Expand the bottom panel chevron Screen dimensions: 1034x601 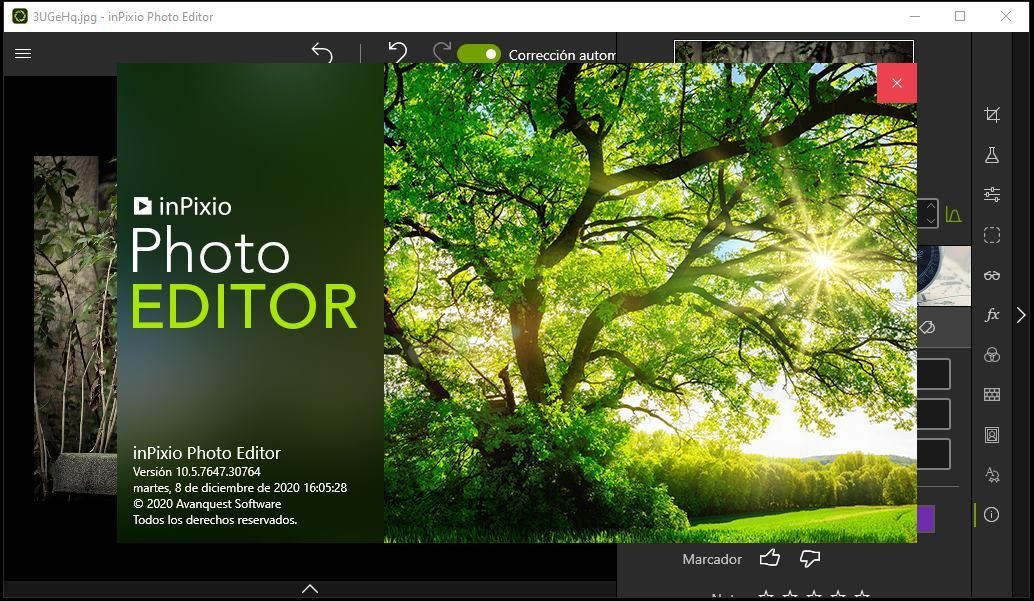pos(310,588)
